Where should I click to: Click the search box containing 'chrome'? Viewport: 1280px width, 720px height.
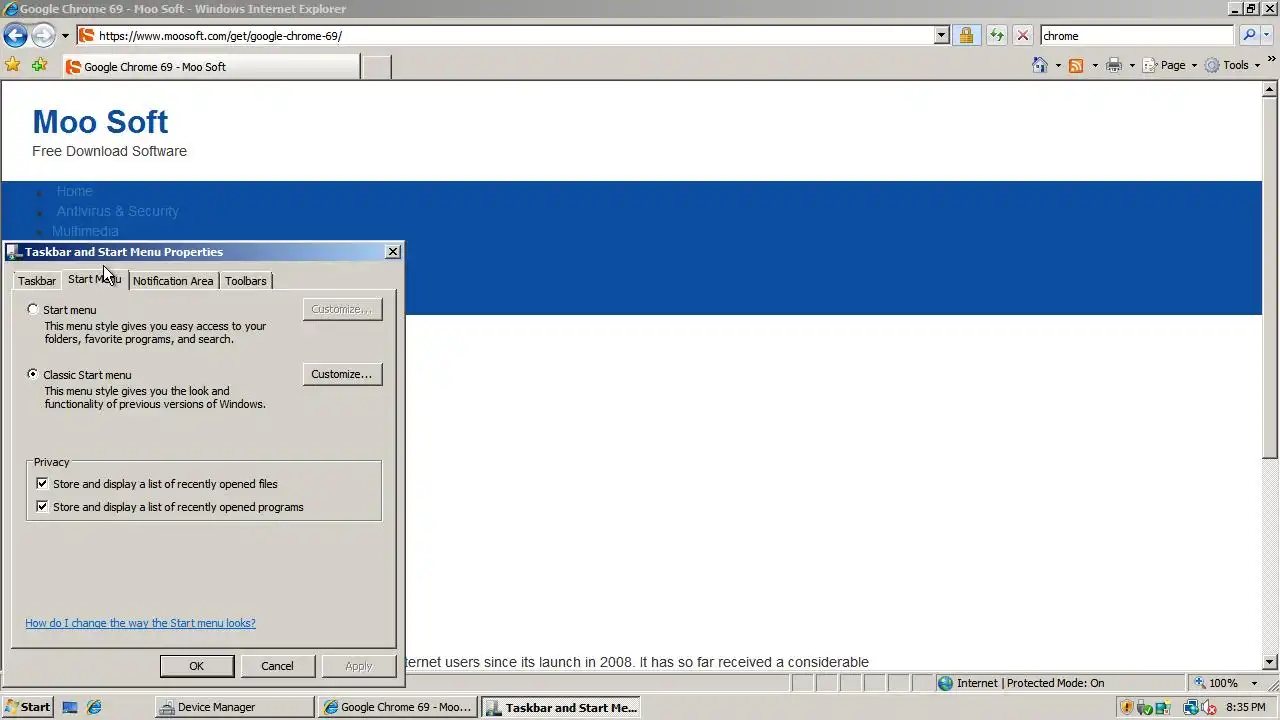(x=1137, y=35)
